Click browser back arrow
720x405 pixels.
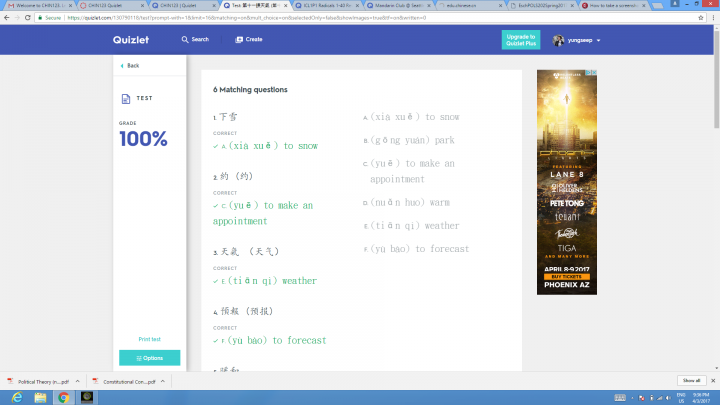click(x=6, y=17)
